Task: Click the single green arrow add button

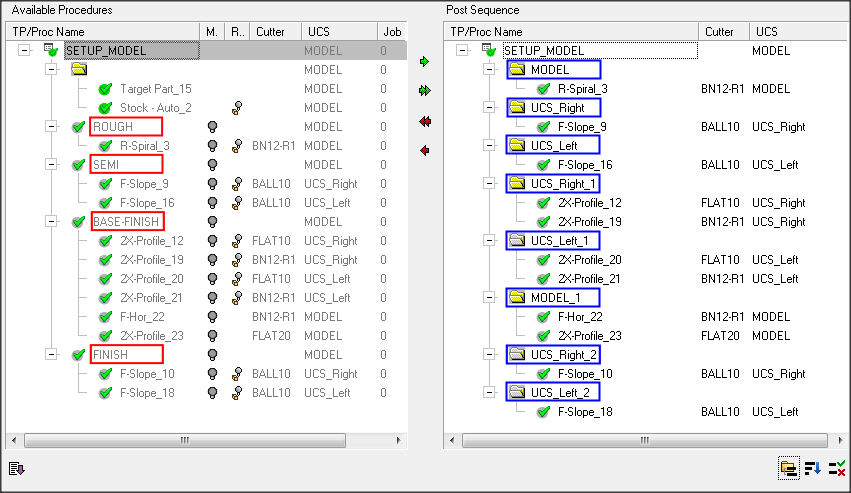Action: pos(424,62)
